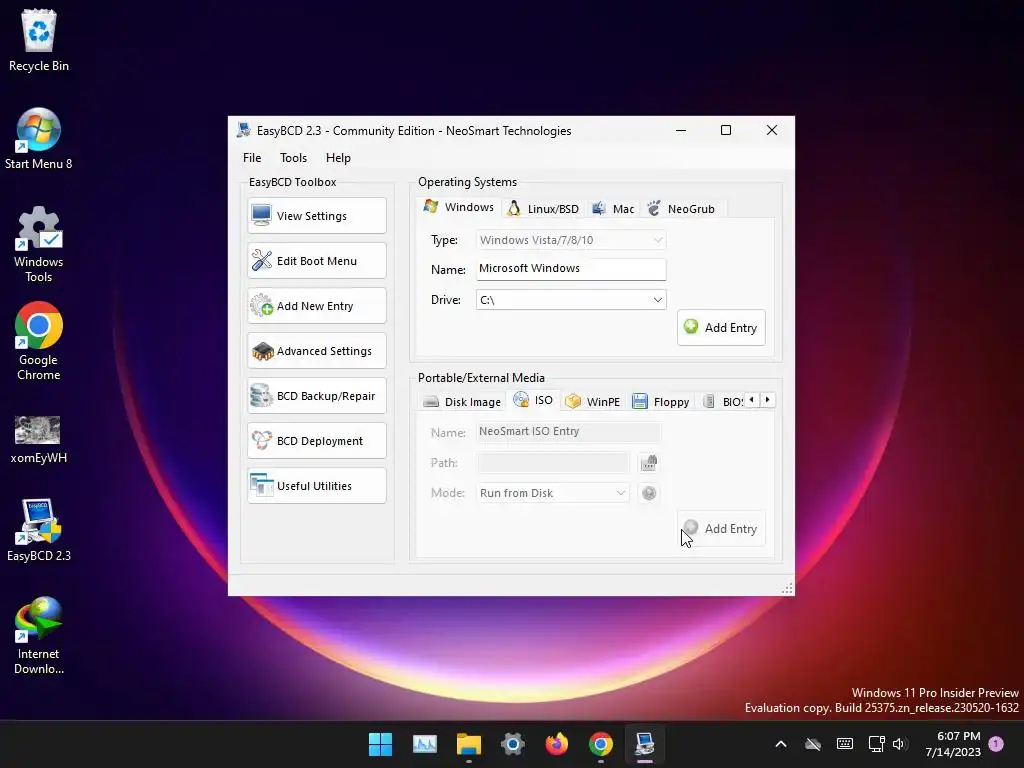Open Advanced Settings page
Screen dimensions: 1024x768
317,351
